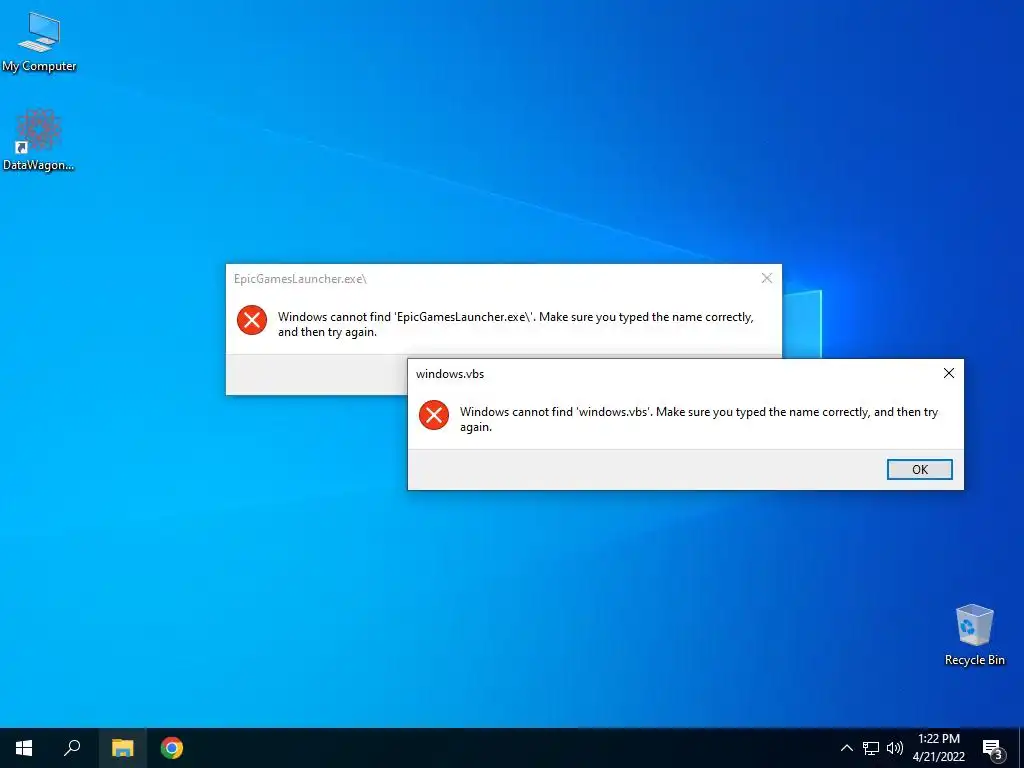Click the 'windows.vbs' dialog title text
The height and width of the screenshot is (768, 1024).
point(450,374)
